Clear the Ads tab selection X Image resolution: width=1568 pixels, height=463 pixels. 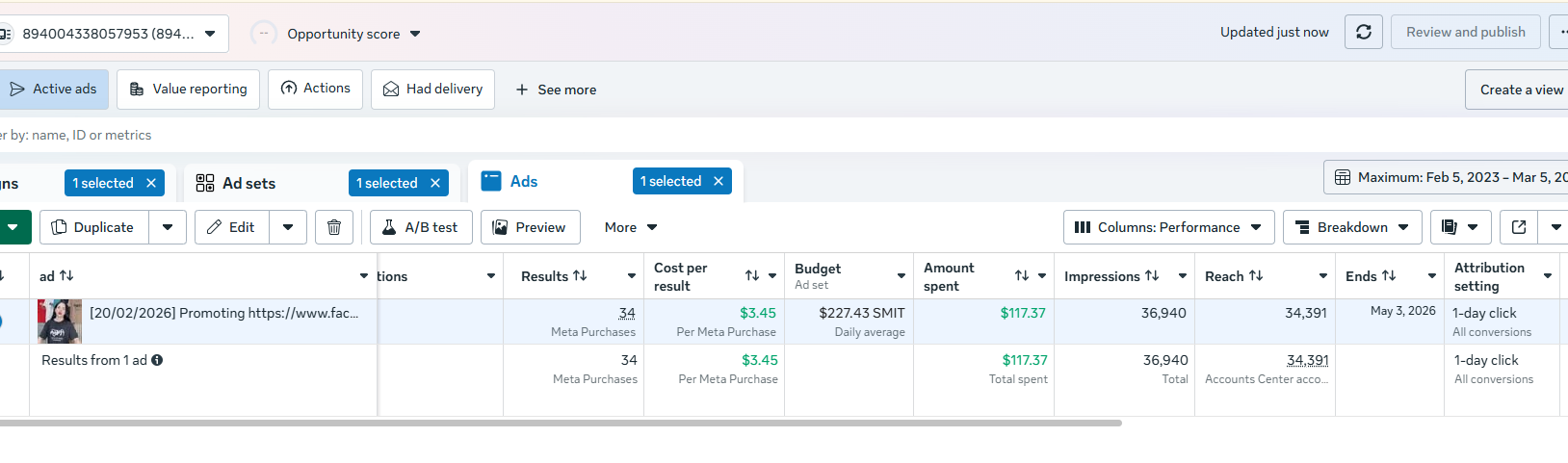tap(719, 181)
